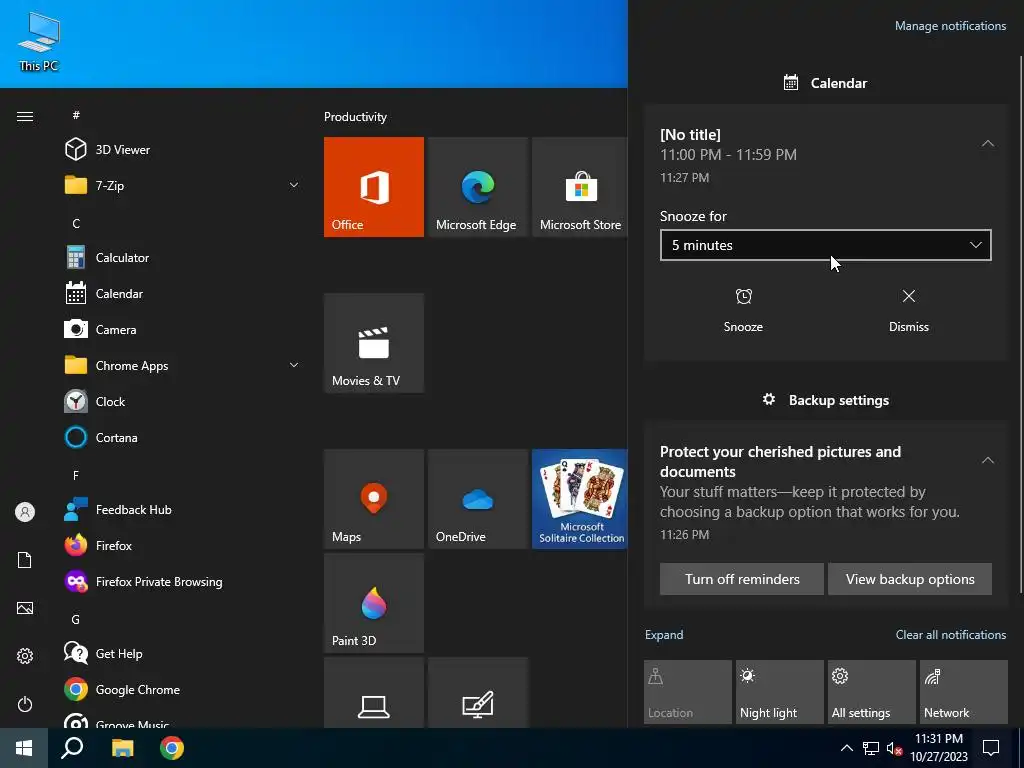Clear all notifications
This screenshot has width=1024, height=768.
(951, 635)
